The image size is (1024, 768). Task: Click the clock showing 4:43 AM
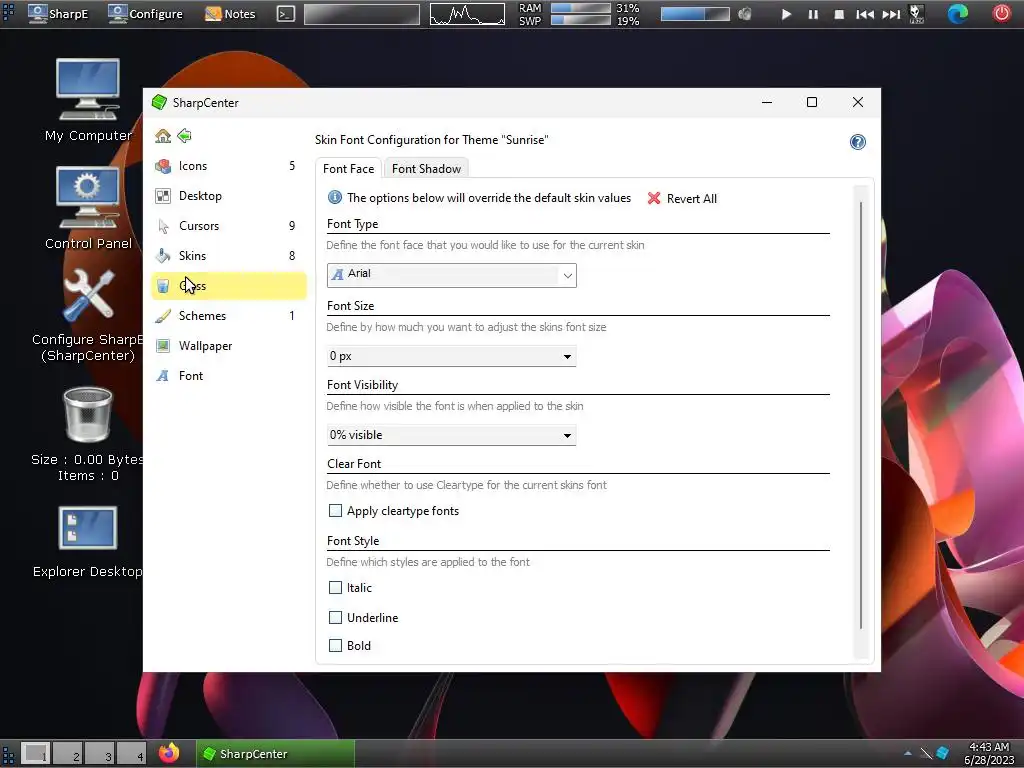pyautogui.click(x=989, y=754)
